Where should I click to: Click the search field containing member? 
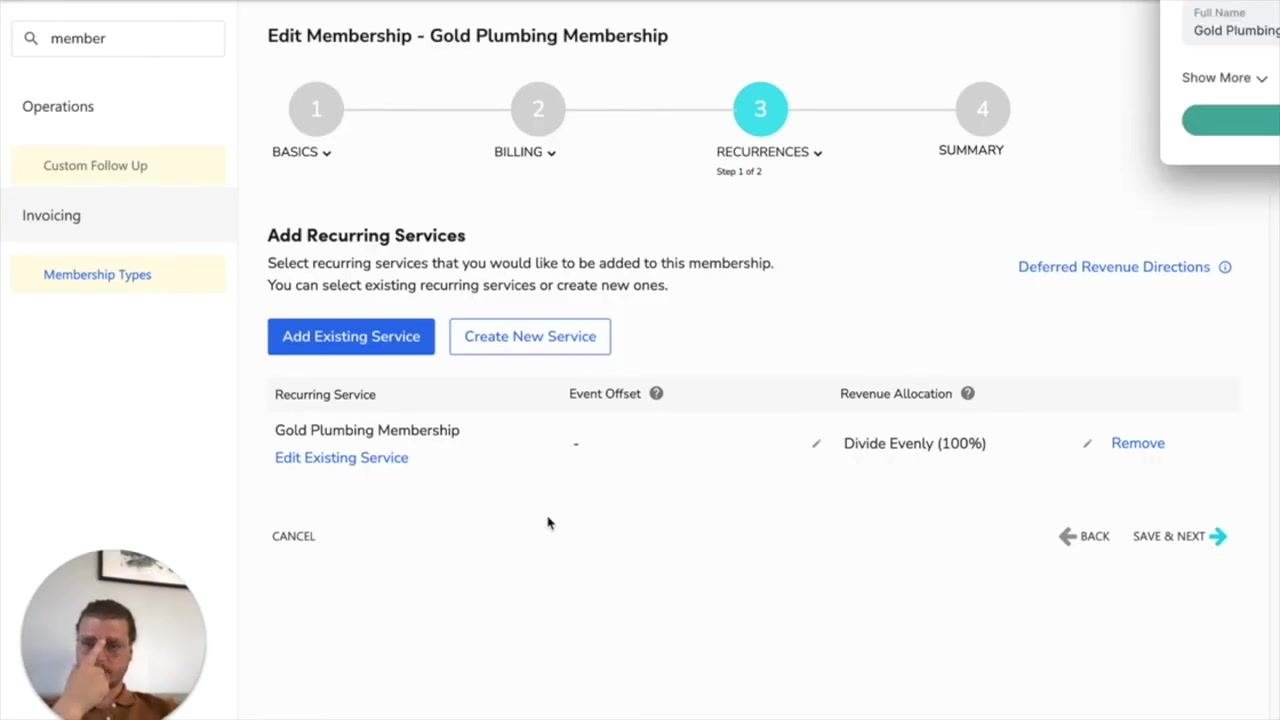tap(118, 38)
